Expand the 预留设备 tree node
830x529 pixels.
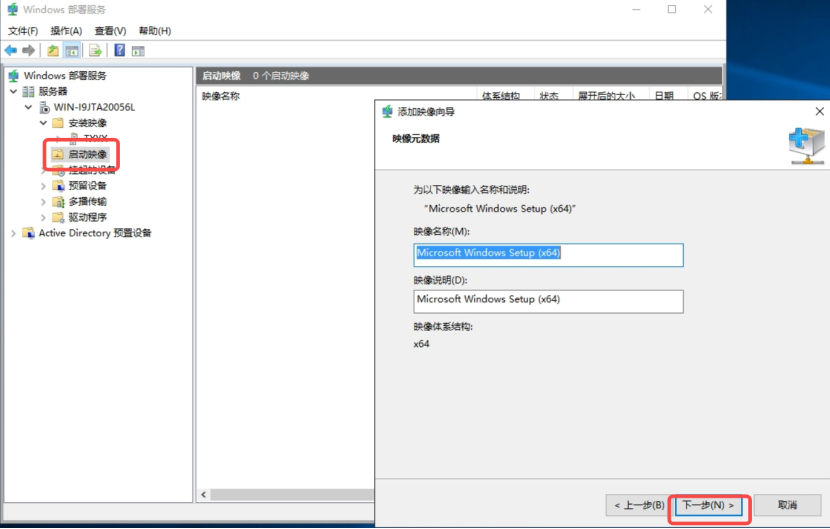[x=43, y=186]
